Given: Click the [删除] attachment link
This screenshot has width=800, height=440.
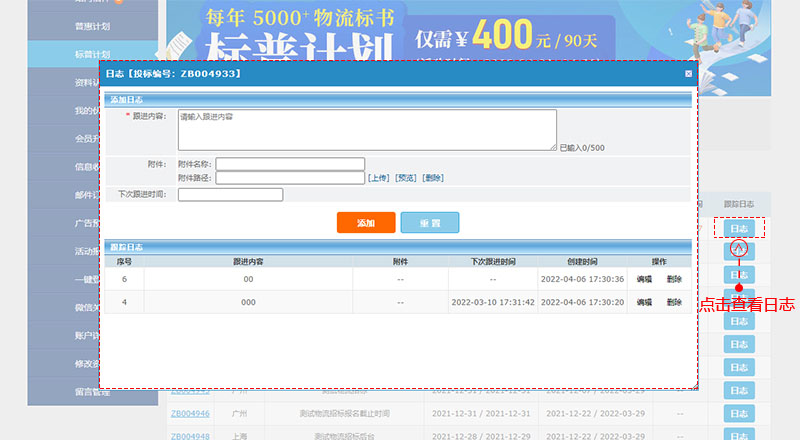Looking at the screenshot, I should (433, 178).
